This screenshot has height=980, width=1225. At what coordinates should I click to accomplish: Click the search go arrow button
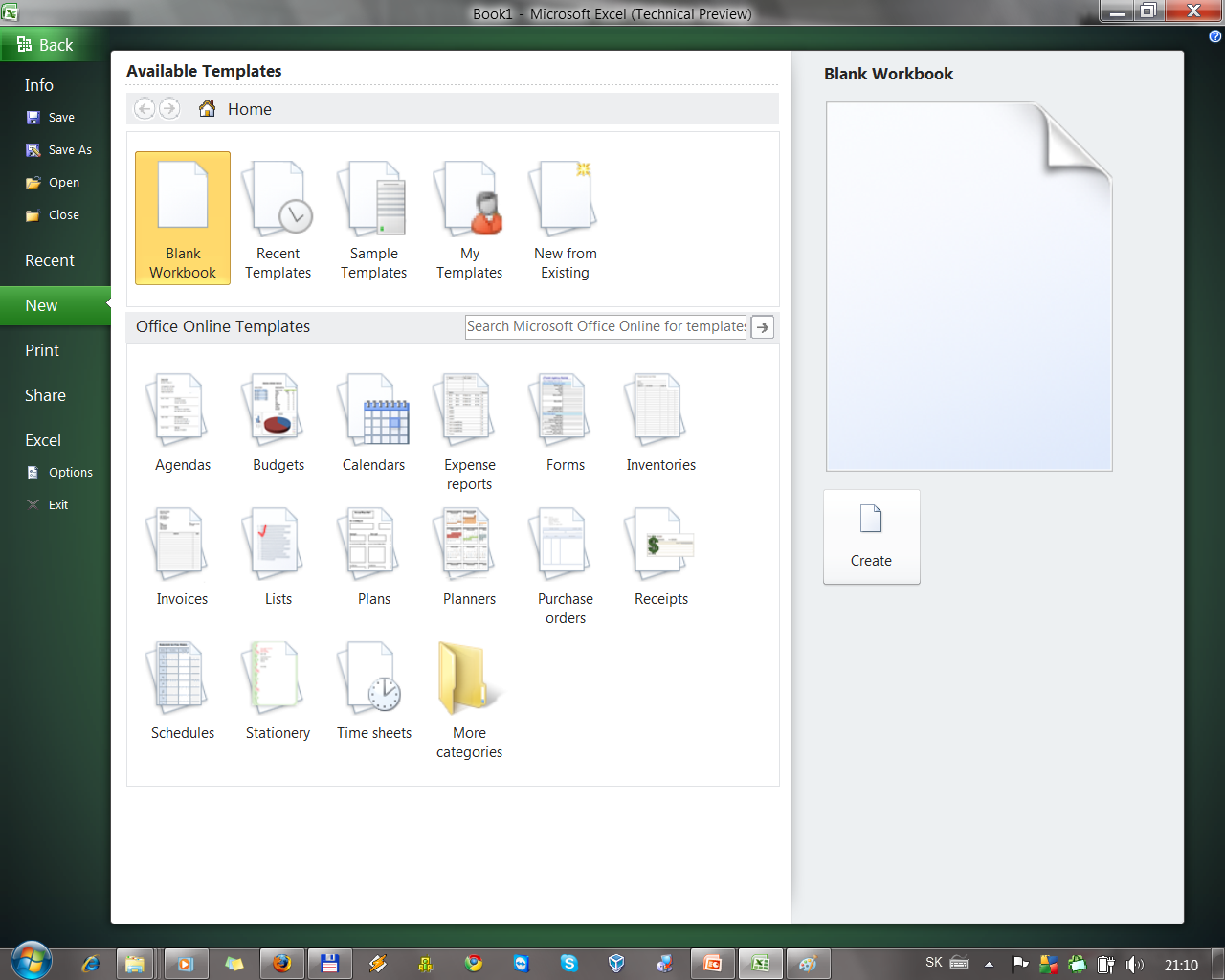763,327
